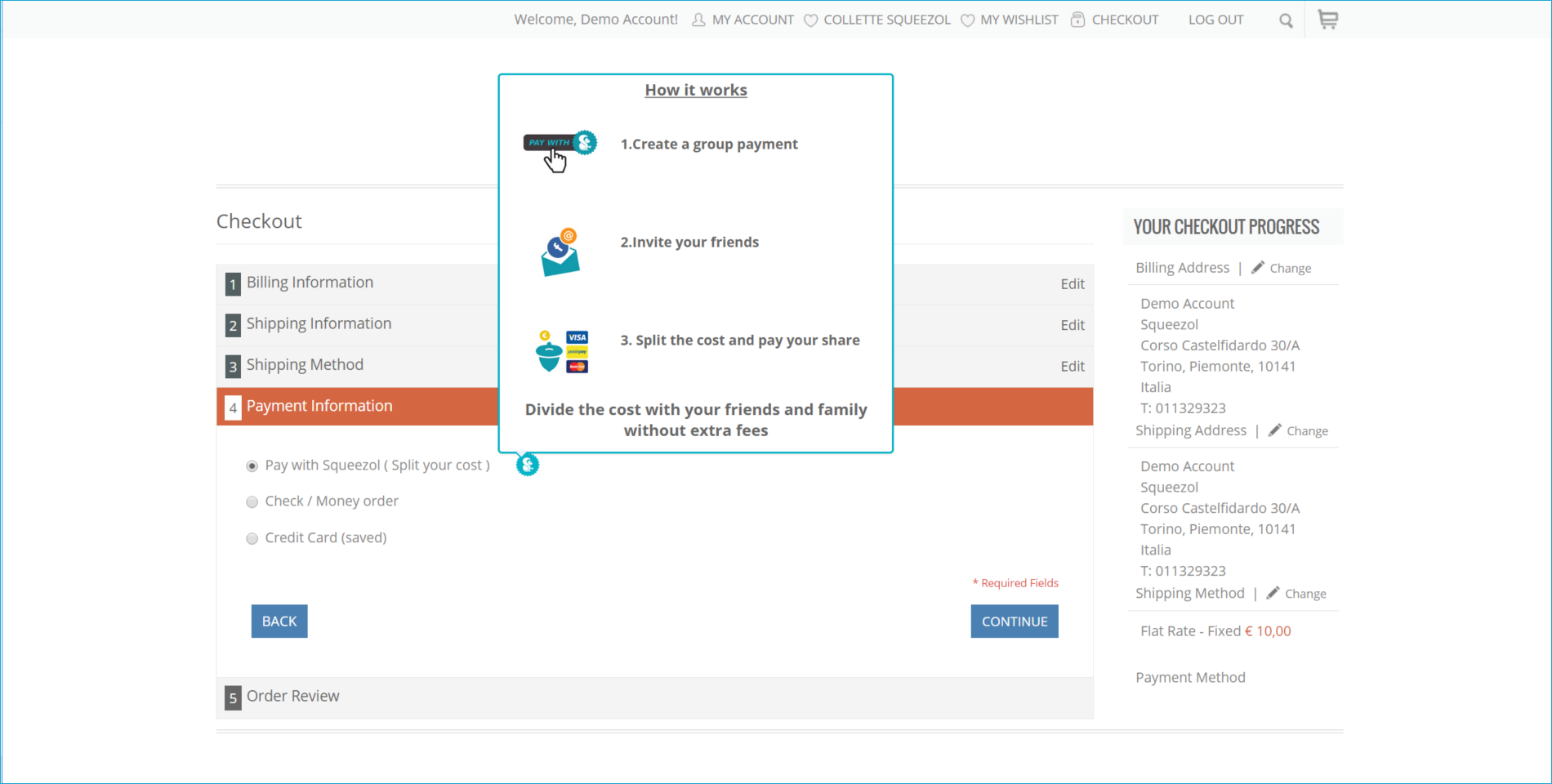Click 'Payment Method' progress label

click(1190, 677)
